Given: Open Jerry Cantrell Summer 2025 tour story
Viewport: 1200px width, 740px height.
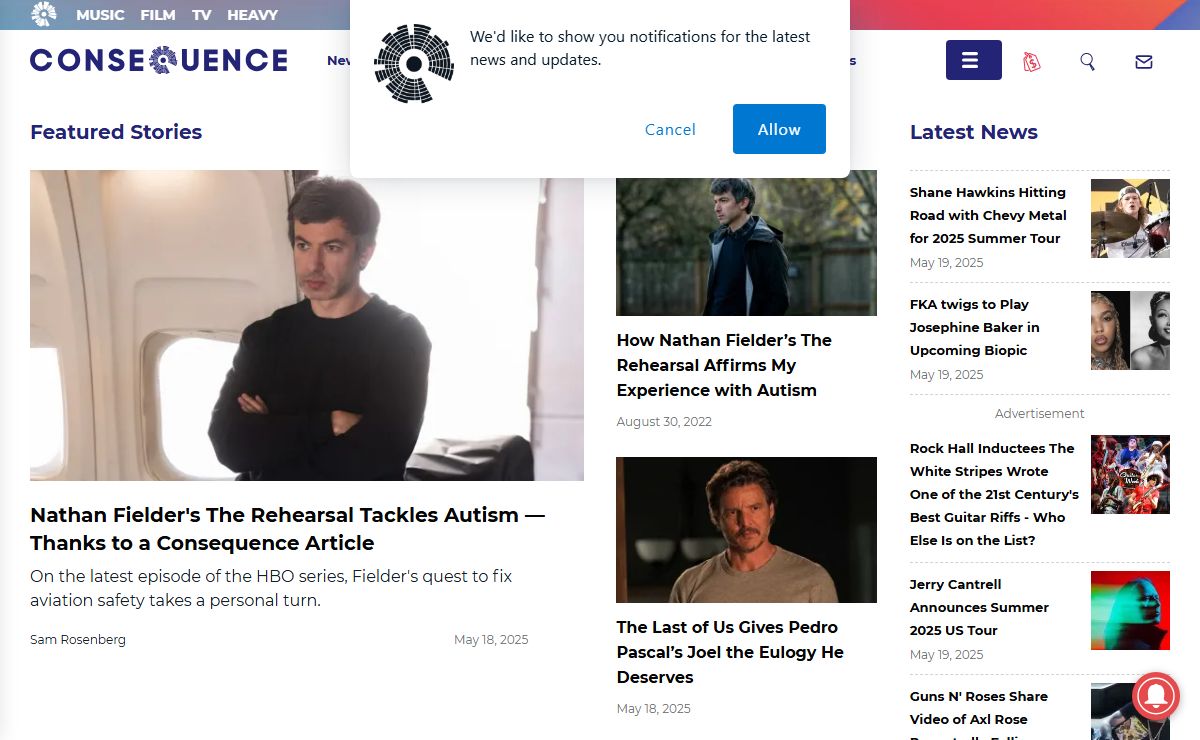Looking at the screenshot, I should [979, 607].
